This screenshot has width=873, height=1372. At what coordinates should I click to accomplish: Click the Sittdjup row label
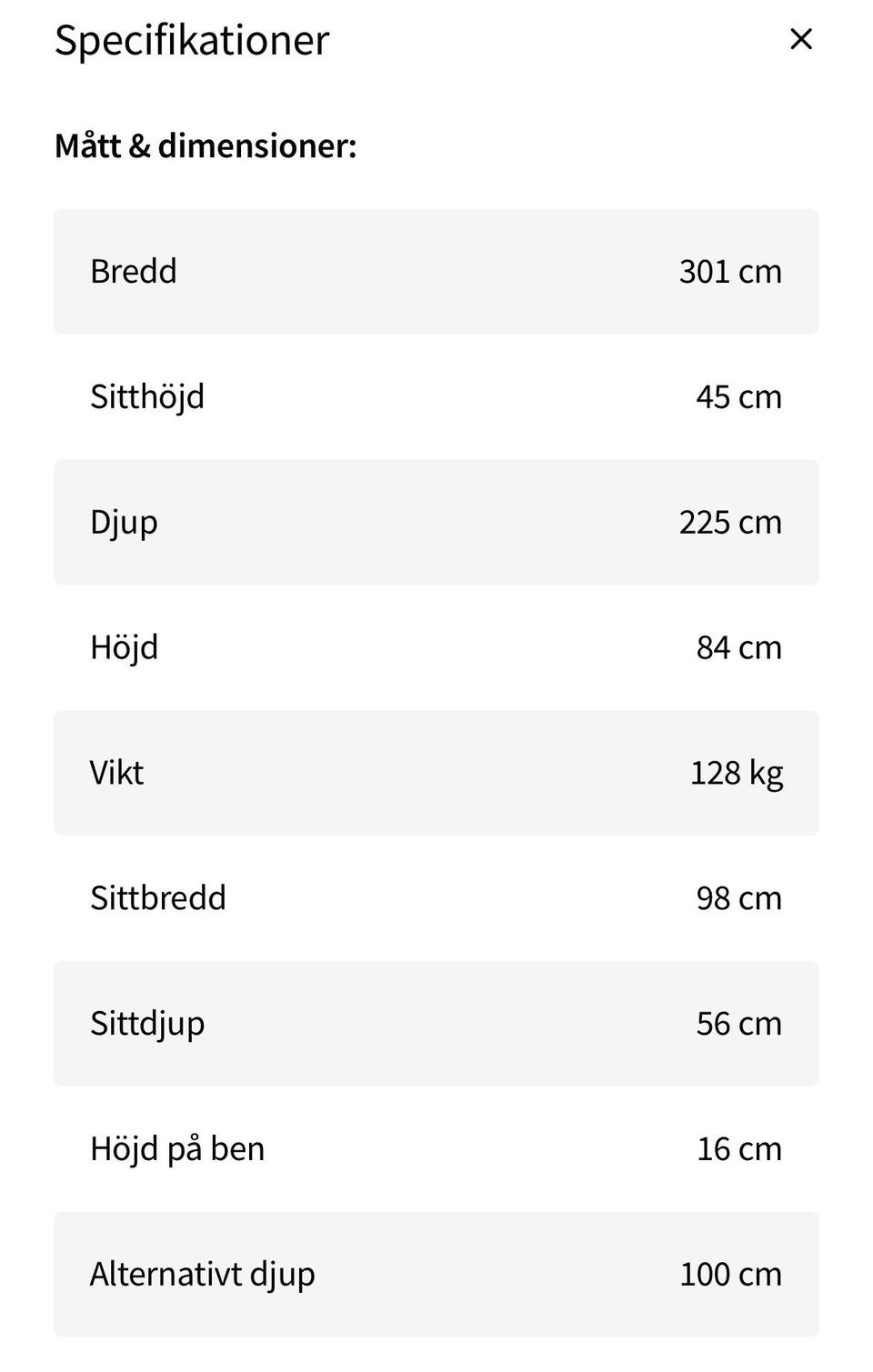[147, 1023]
